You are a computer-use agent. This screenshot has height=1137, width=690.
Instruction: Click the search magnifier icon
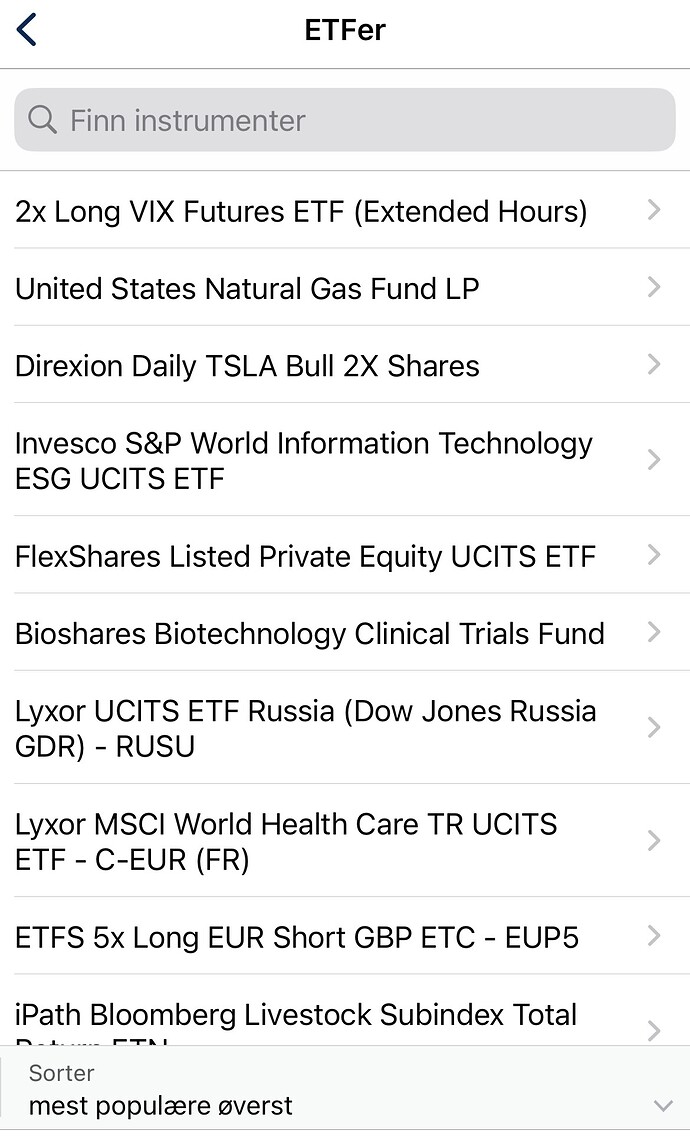click(x=42, y=120)
